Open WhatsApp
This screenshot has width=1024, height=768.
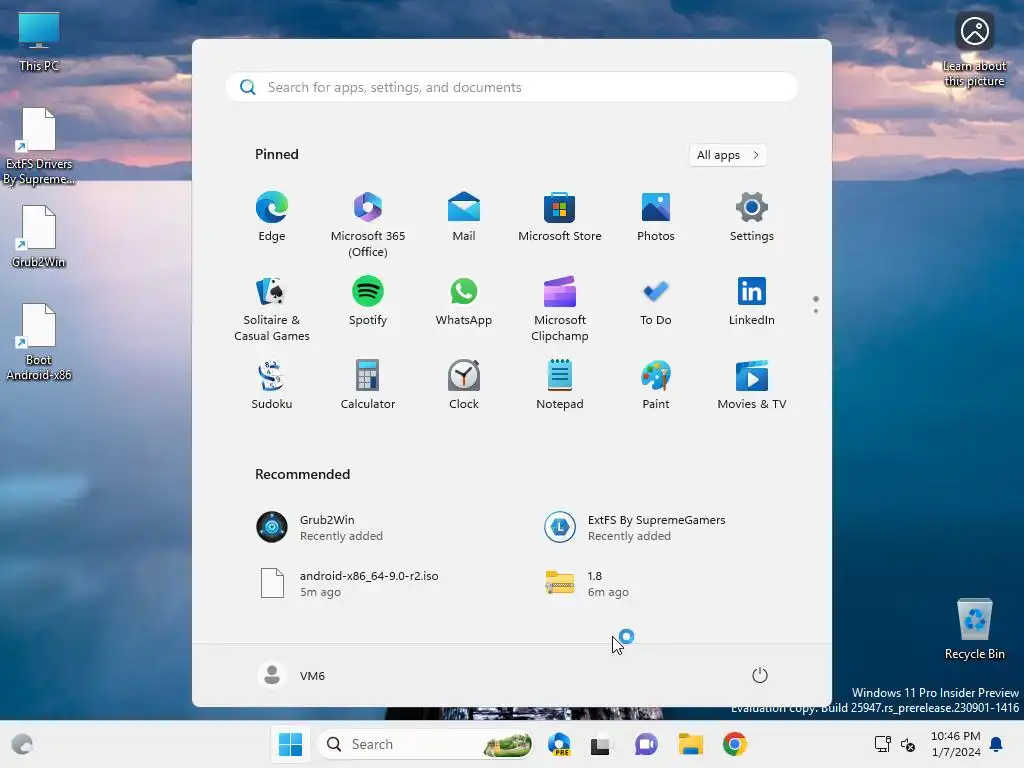coord(464,302)
